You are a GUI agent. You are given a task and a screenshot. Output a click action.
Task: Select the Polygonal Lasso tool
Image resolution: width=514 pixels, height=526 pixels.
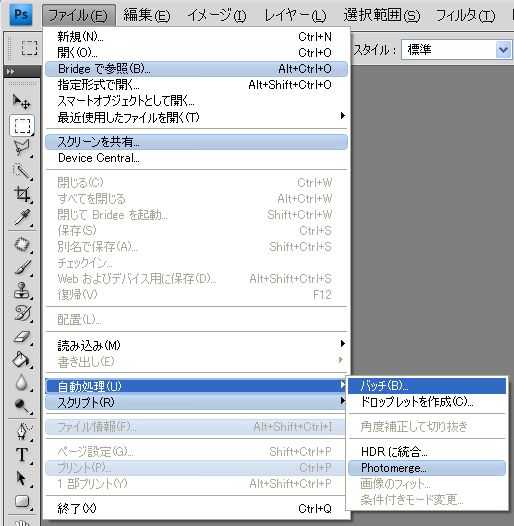click(21, 148)
